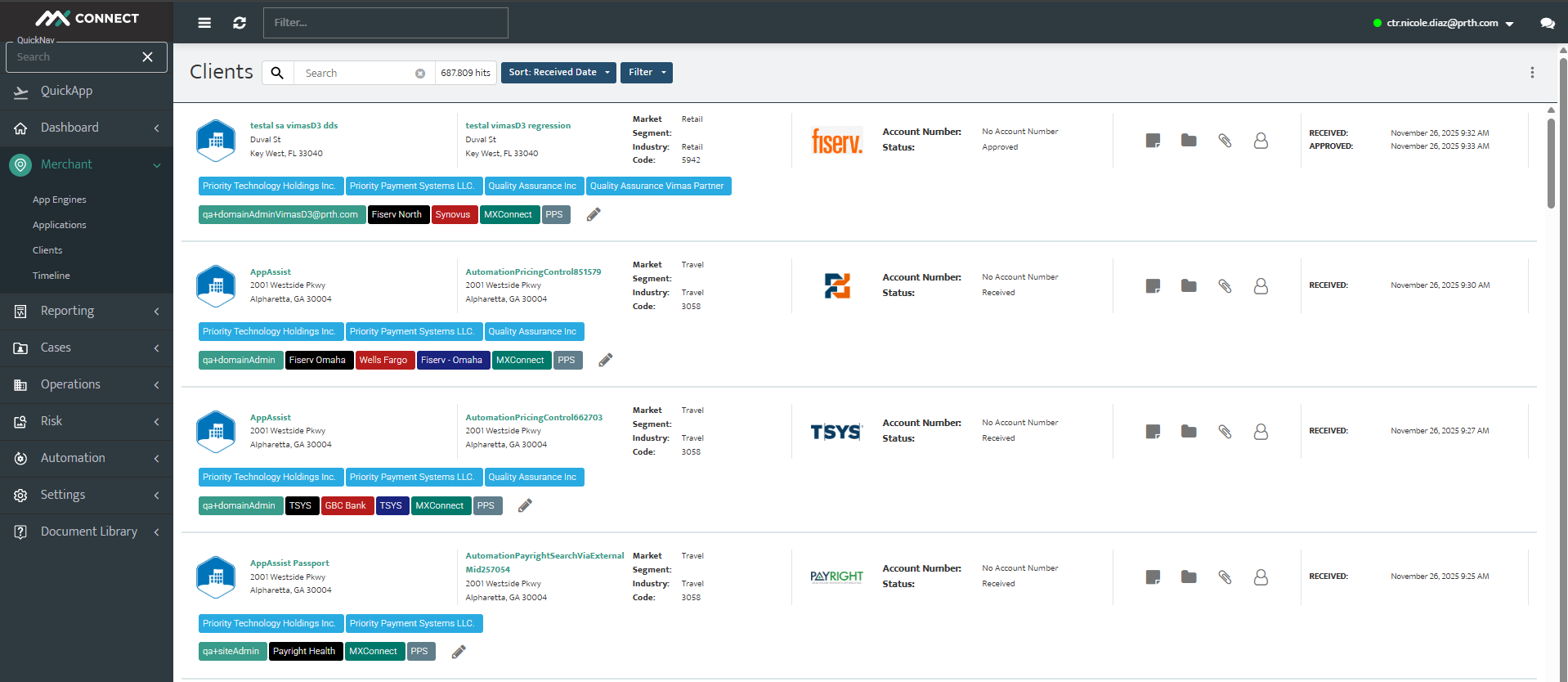Image resolution: width=1568 pixels, height=682 pixels.
Task: Open user icon for testal vimasD3 row
Action: point(1261,141)
